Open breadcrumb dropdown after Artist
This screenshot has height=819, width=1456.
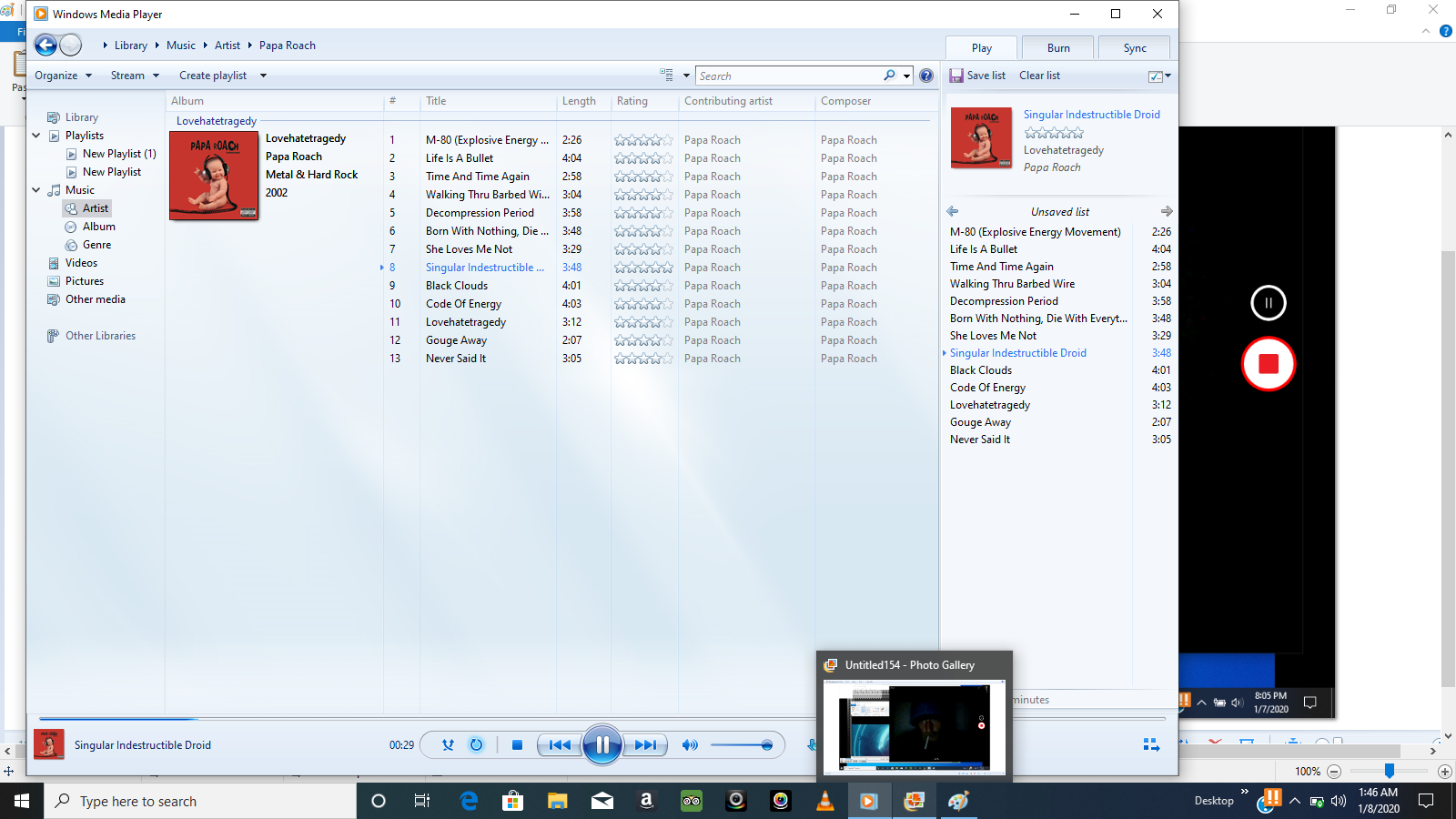249,45
